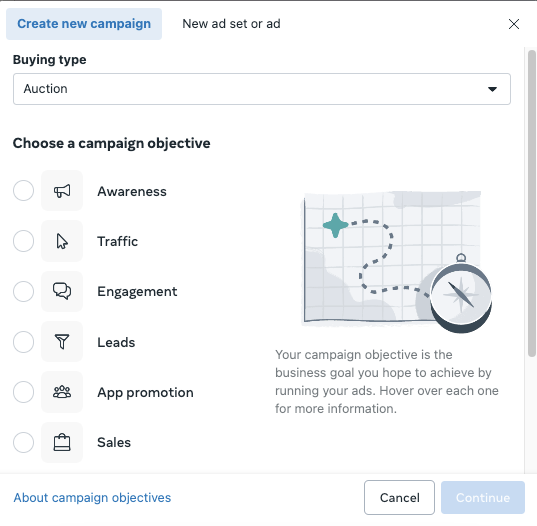Click the App promotion people icon
537x526 pixels.
pos(62,392)
